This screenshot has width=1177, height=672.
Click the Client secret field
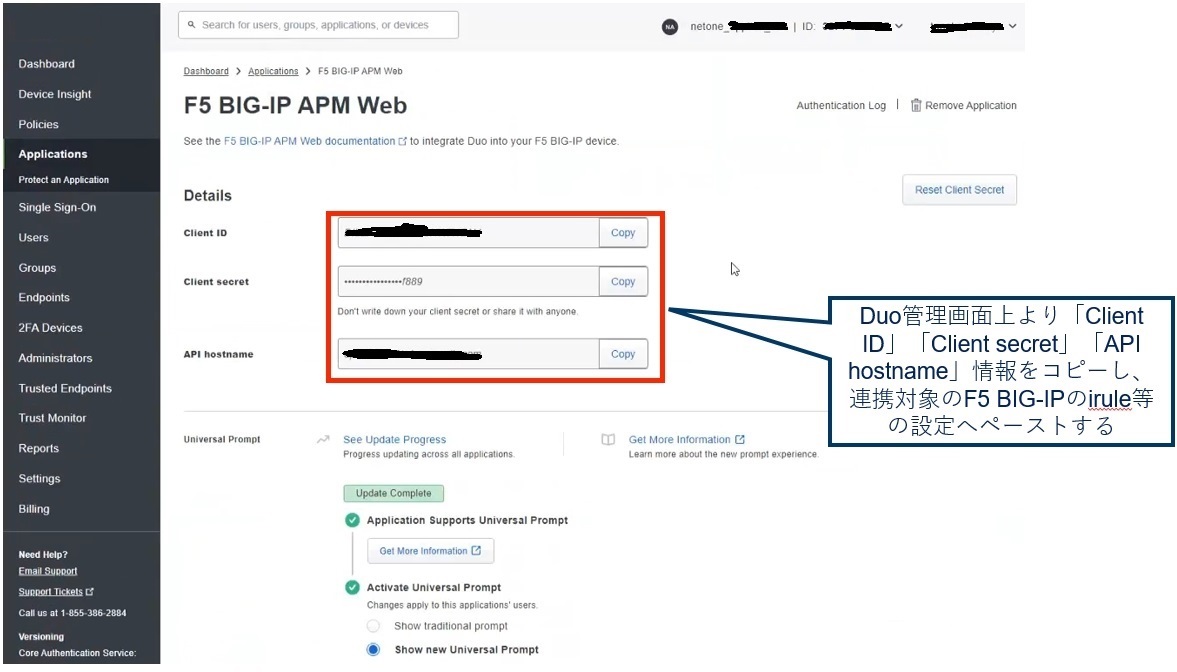pyautogui.click(x=468, y=282)
